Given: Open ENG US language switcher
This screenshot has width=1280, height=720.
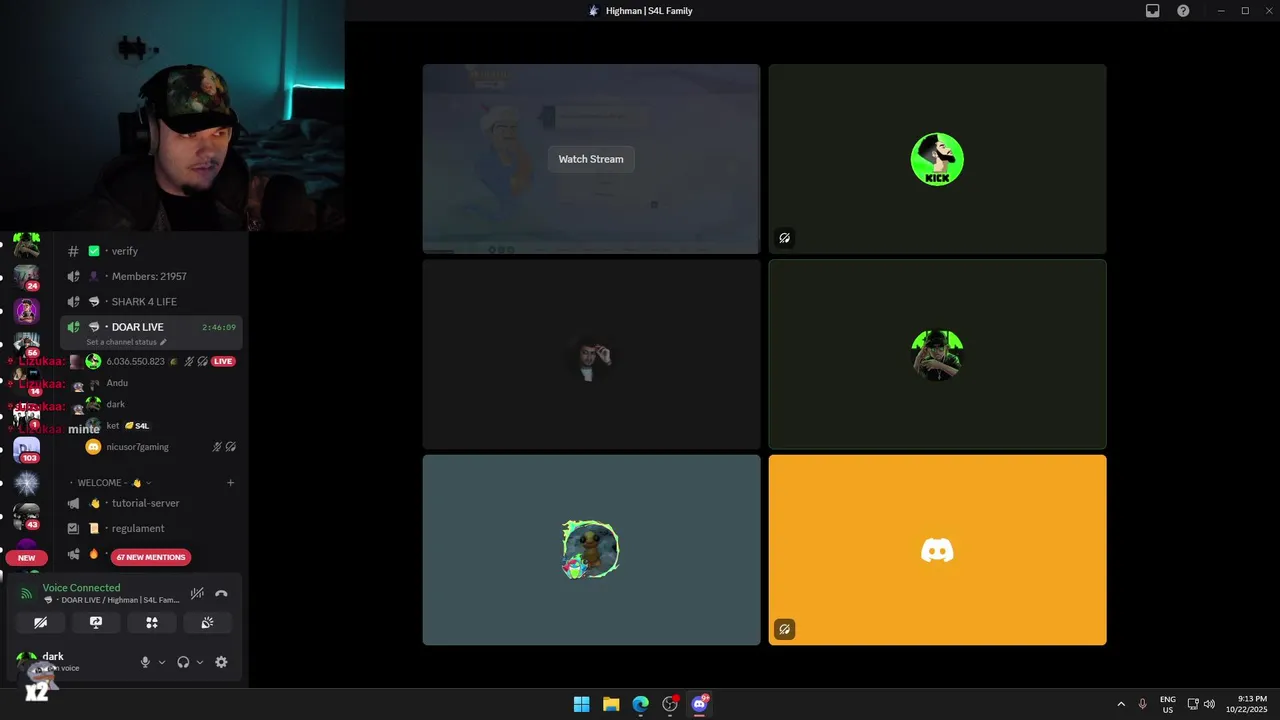Looking at the screenshot, I should (1167, 704).
